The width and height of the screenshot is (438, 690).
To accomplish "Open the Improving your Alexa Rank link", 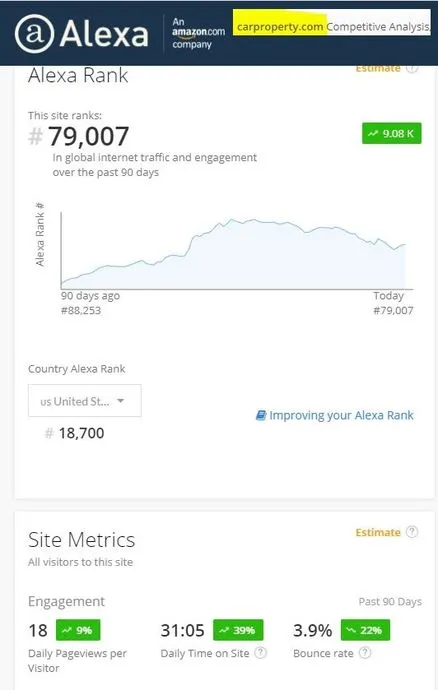I will click(341, 415).
